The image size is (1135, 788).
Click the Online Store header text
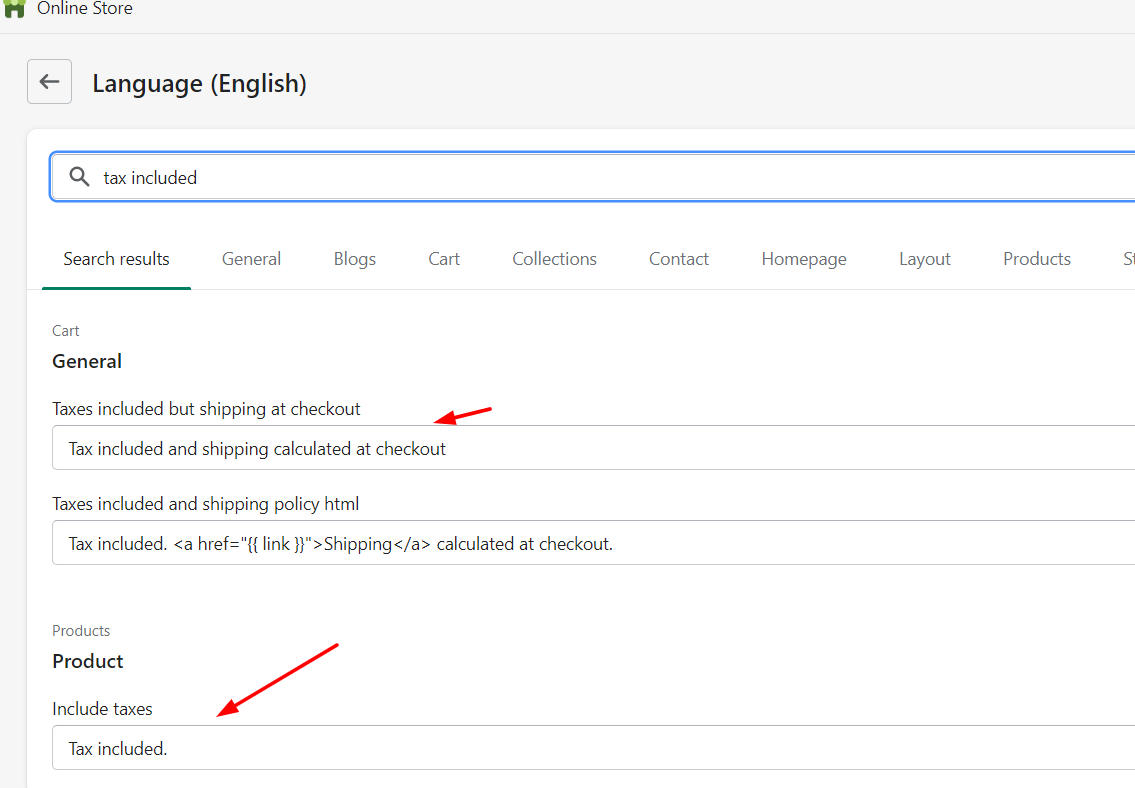click(85, 9)
